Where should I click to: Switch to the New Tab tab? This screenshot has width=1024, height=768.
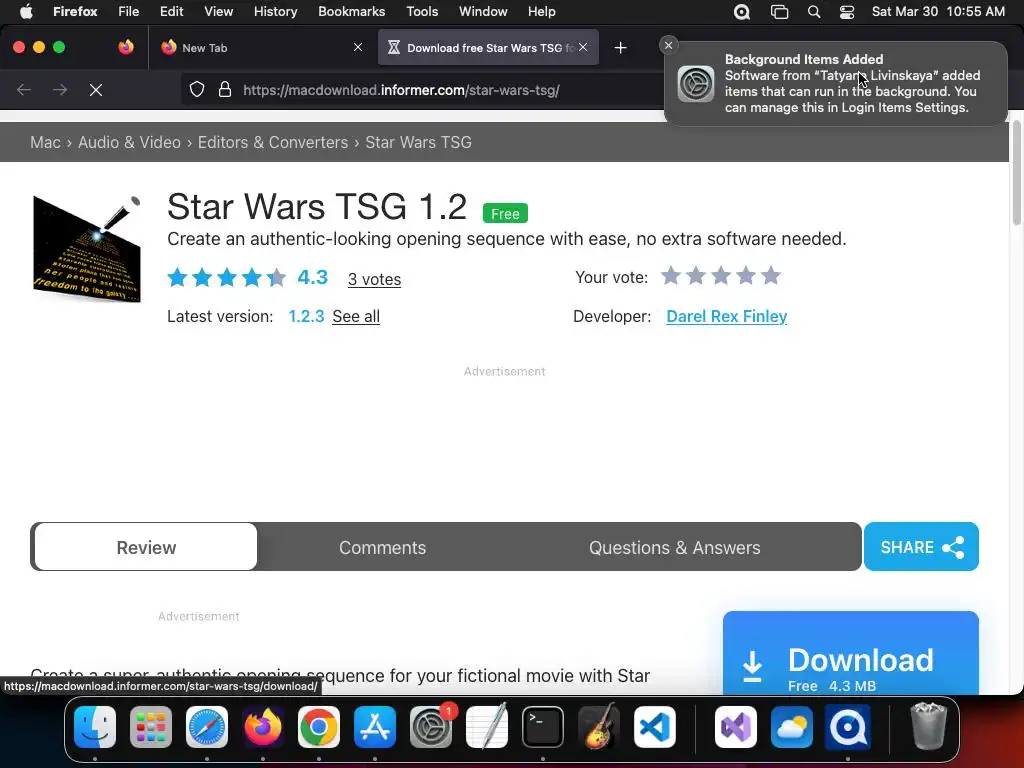261,48
